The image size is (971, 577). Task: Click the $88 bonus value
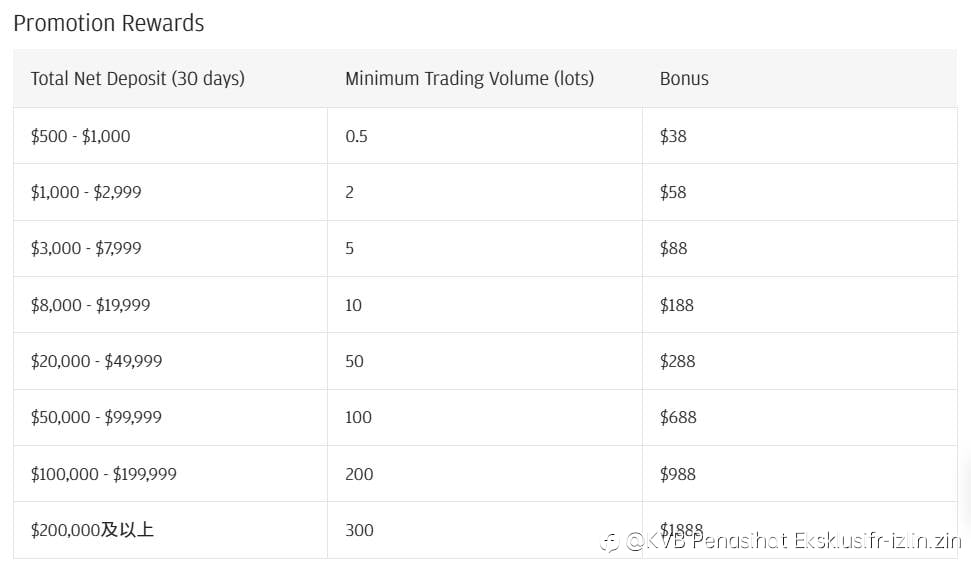click(673, 248)
